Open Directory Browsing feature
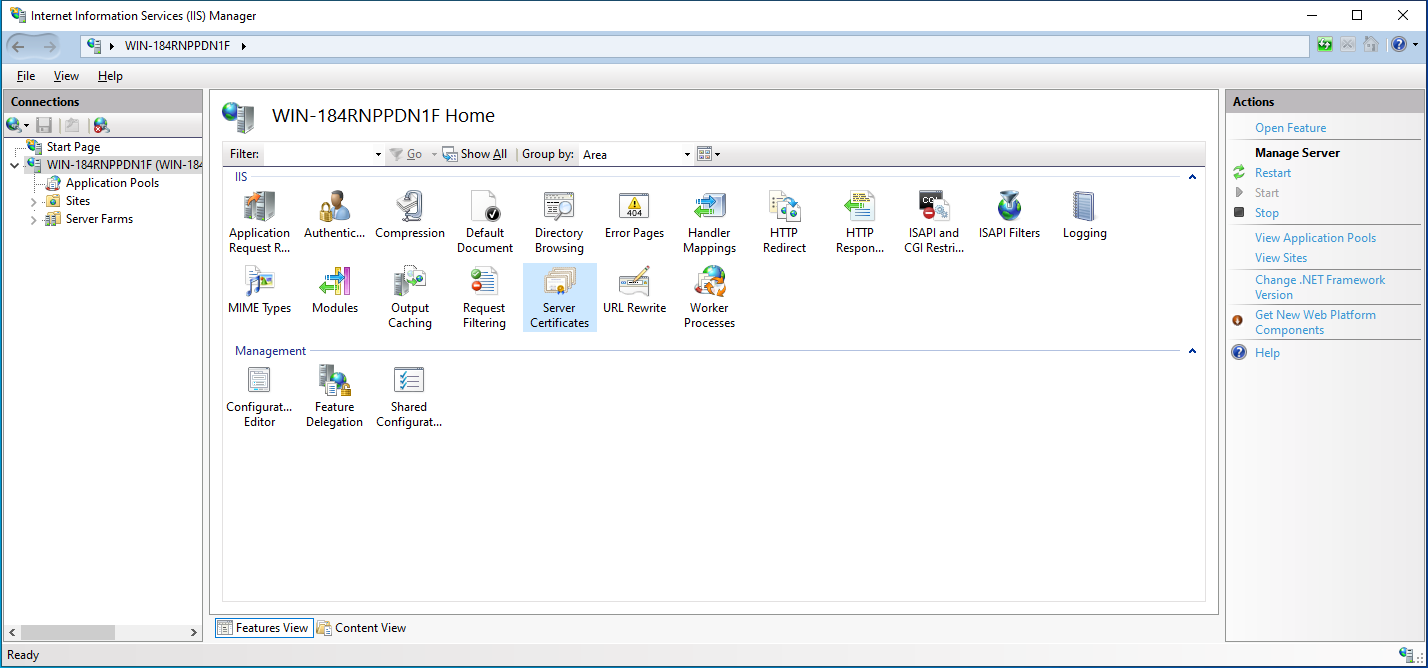Image resolution: width=1428 pixels, height=668 pixels. (559, 222)
